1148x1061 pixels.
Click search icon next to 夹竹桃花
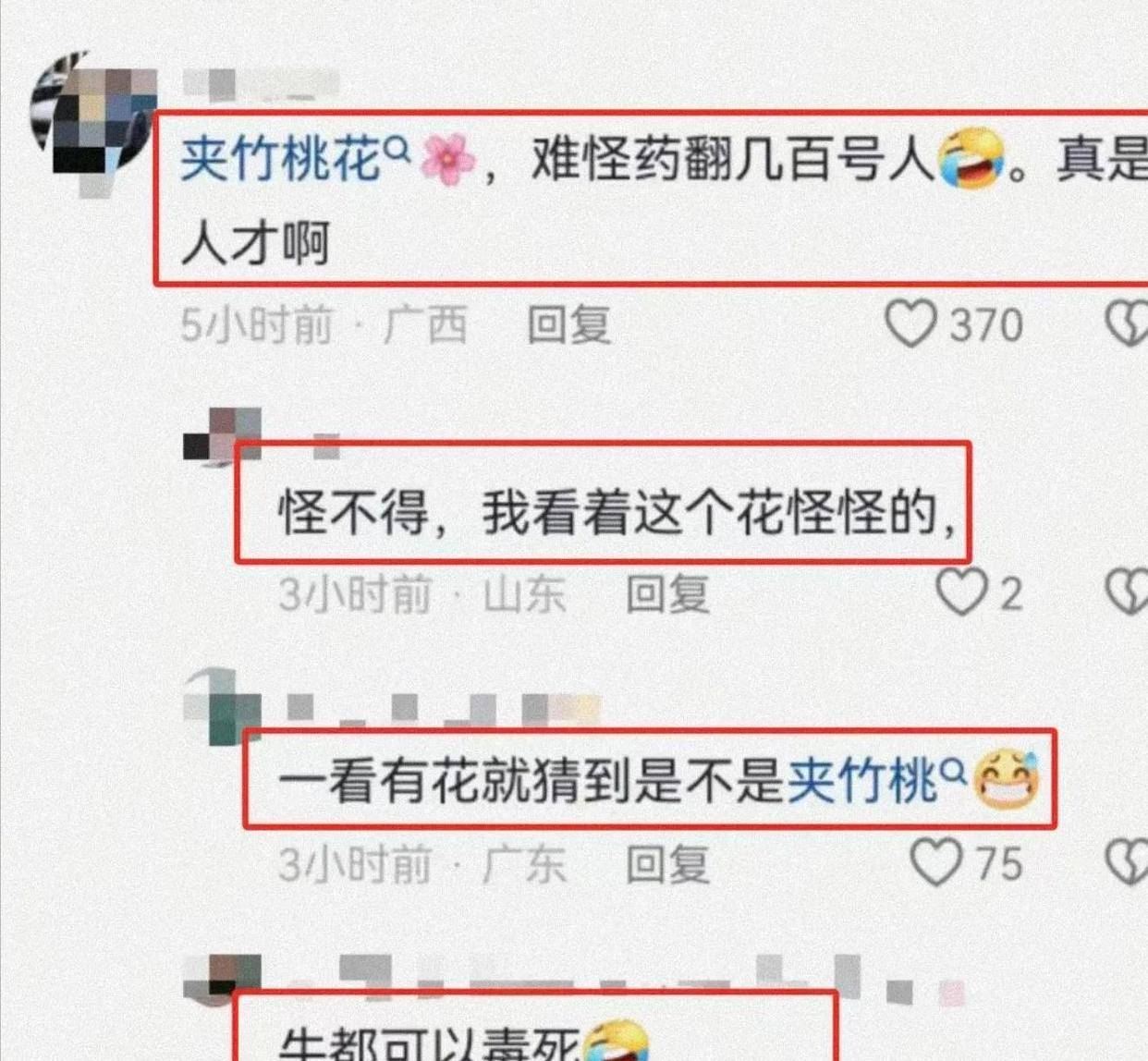(397, 148)
